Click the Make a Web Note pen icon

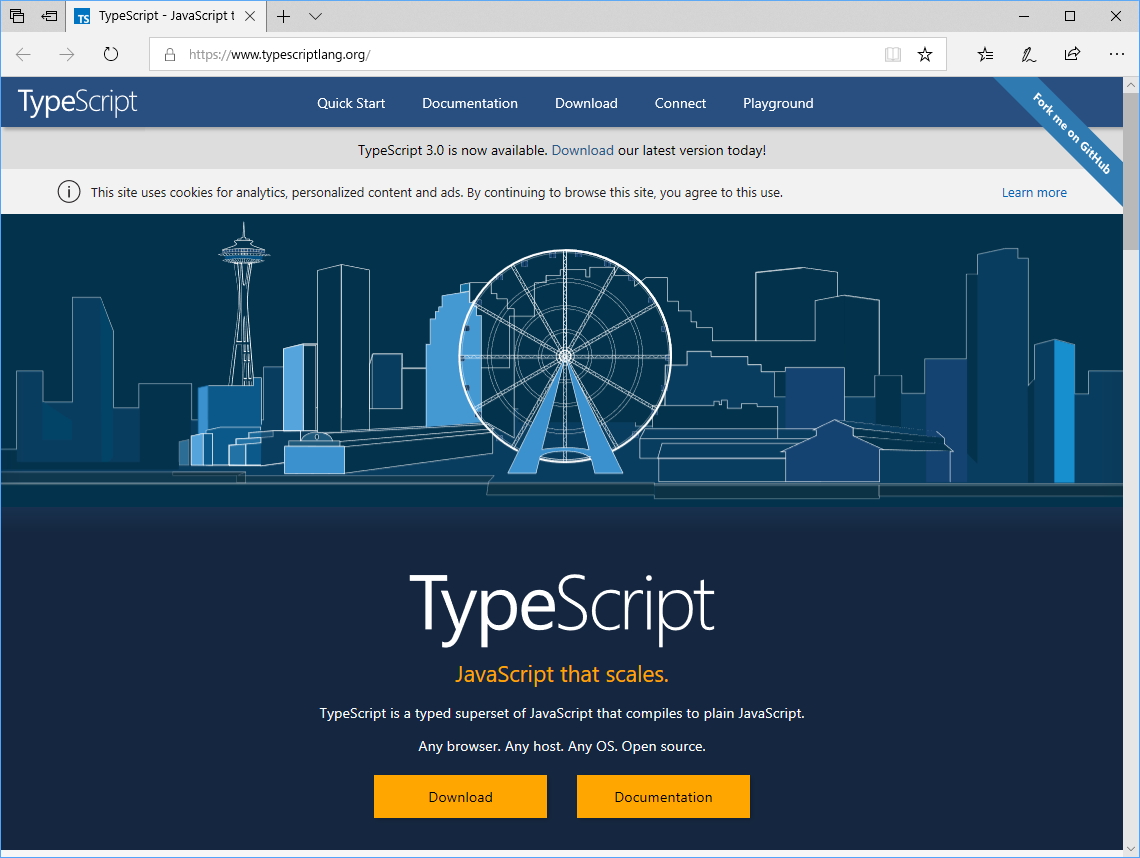1028,54
